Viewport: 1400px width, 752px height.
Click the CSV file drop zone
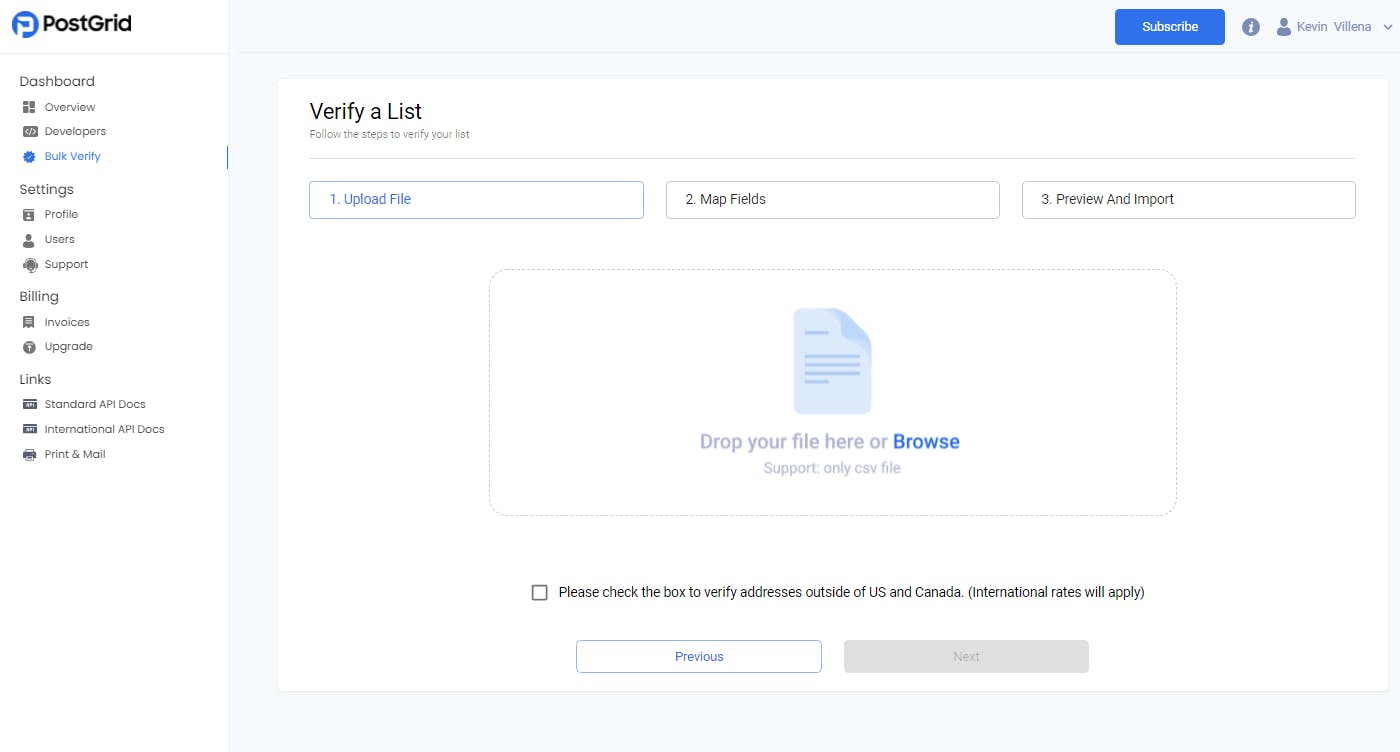pyautogui.click(x=832, y=392)
